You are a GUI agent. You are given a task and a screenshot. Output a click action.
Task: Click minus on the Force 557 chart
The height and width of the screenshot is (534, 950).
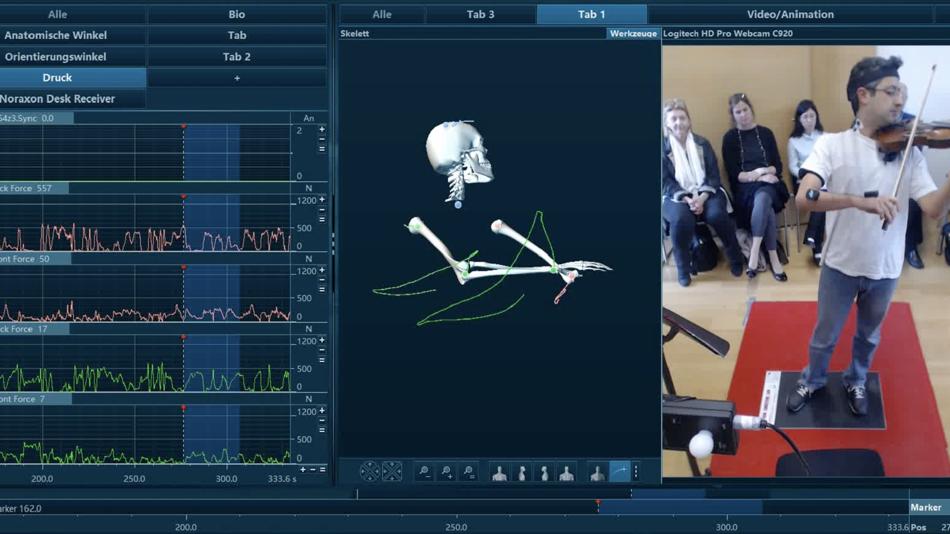coord(322,209)
